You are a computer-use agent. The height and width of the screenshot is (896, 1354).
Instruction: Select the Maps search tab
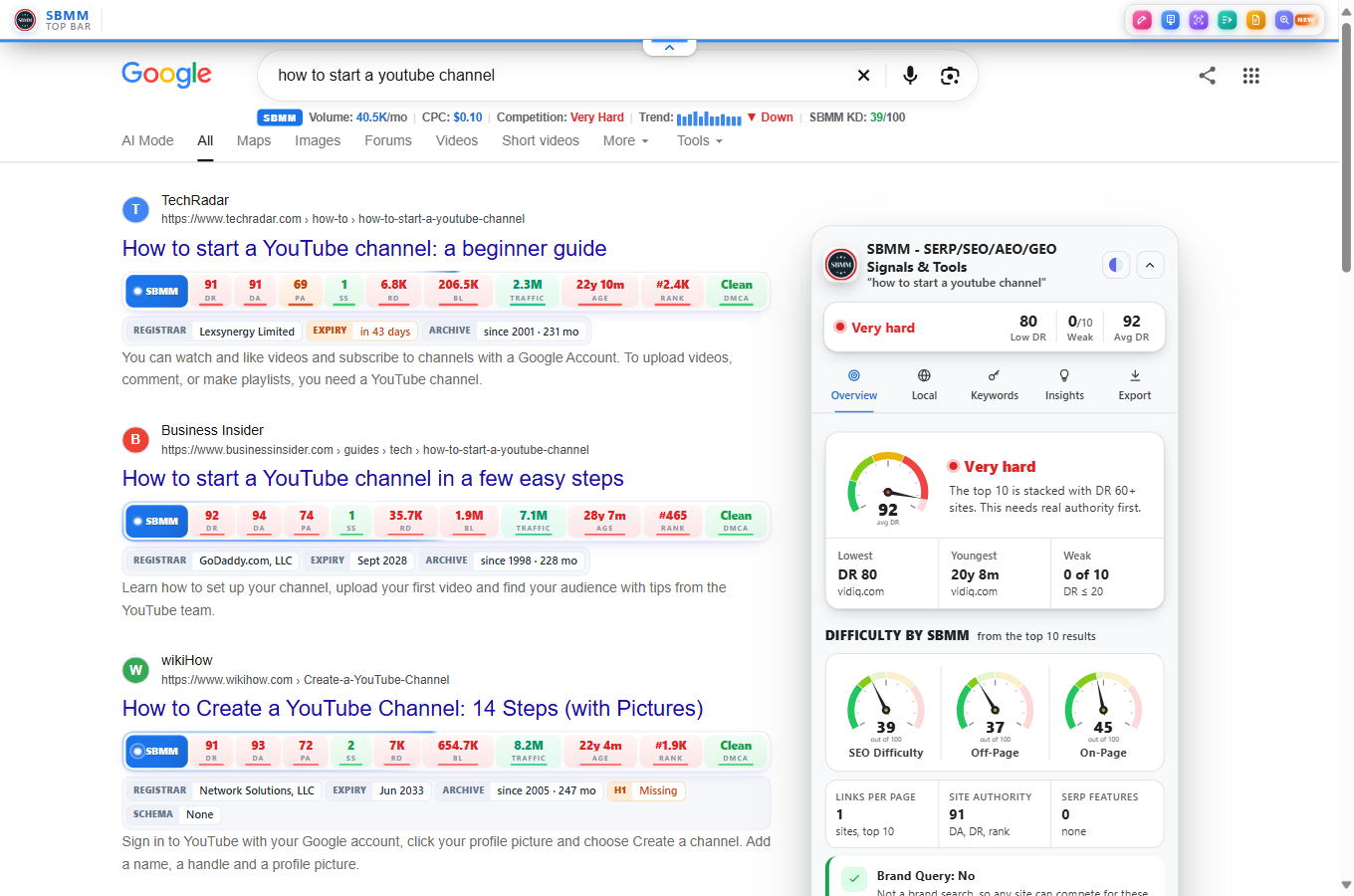[254, 140]
